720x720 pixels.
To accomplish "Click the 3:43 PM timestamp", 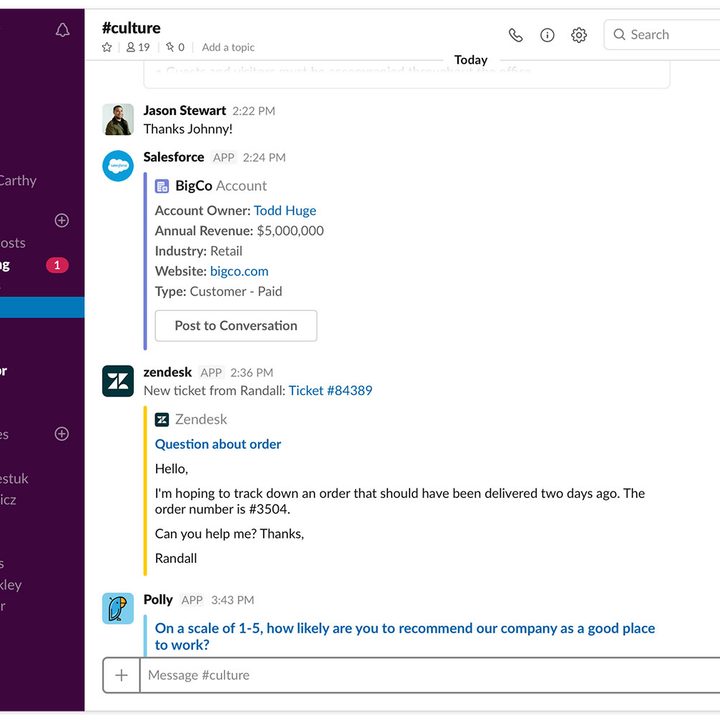I will point(232,600).
